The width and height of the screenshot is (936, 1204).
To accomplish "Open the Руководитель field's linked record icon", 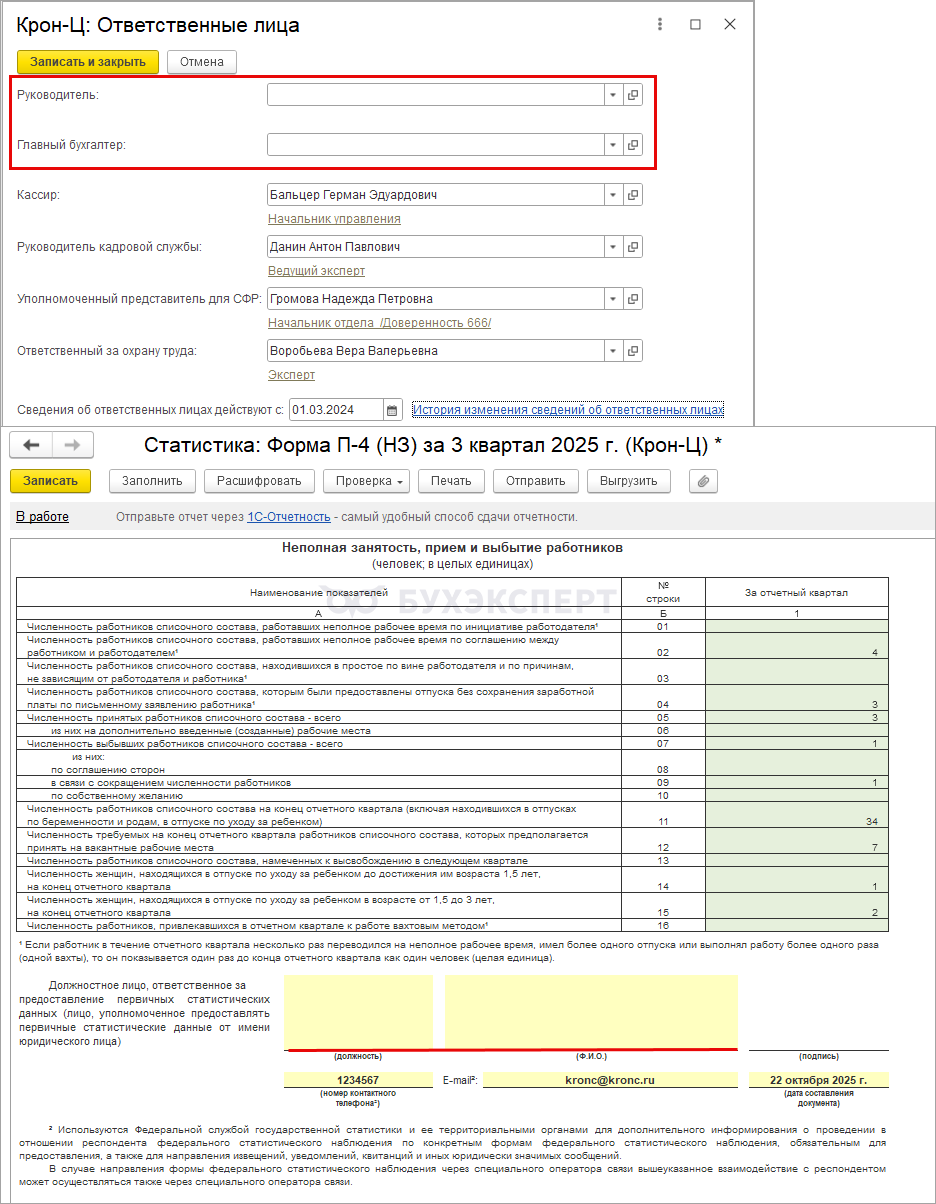I will (x=633, y=95).
